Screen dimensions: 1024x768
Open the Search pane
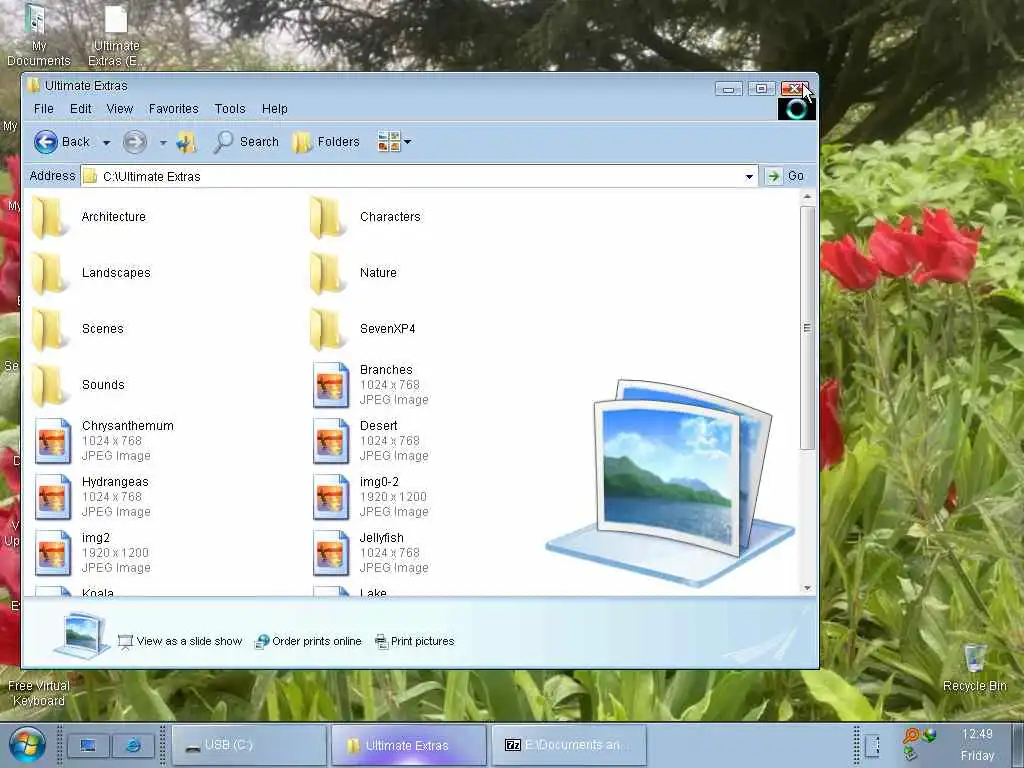pos(246,142)
